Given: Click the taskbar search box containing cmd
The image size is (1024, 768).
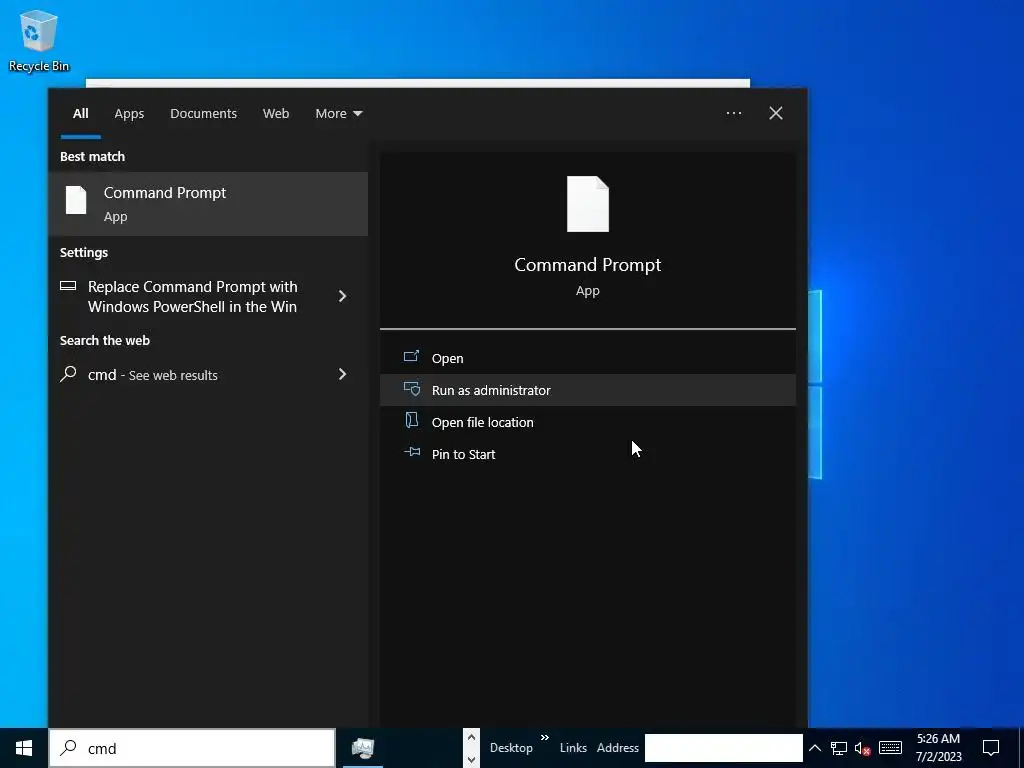Looking at the screenshot, I should 192,748.
